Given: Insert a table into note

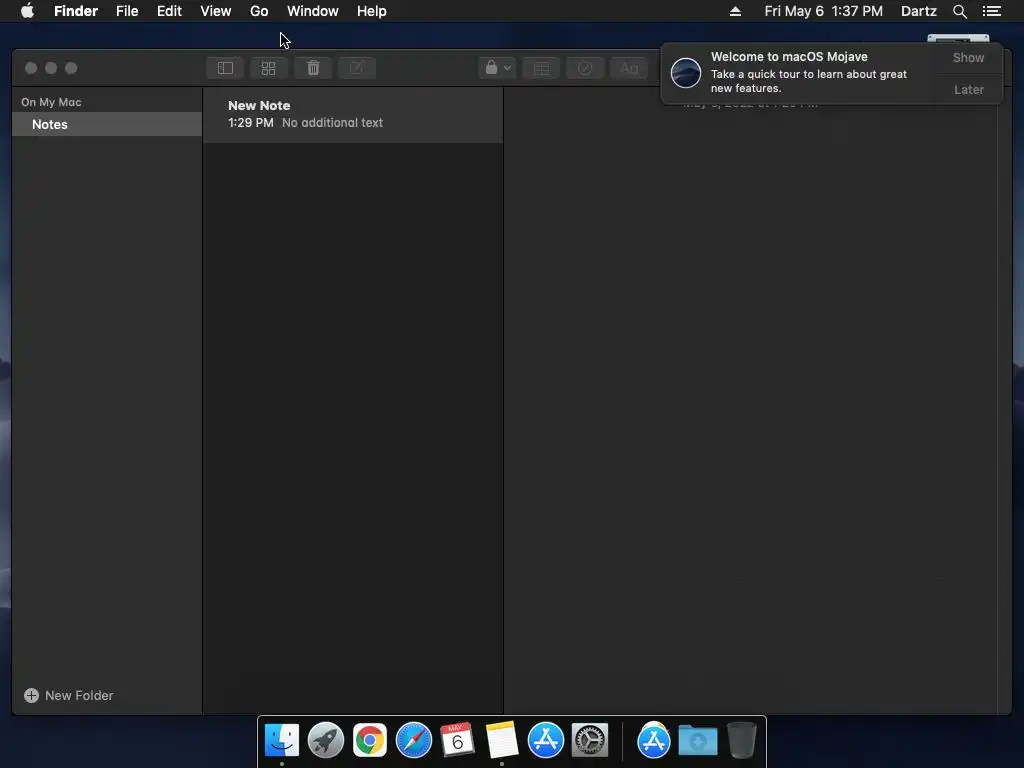Looking at the screenshot, I should click(541, 68).
